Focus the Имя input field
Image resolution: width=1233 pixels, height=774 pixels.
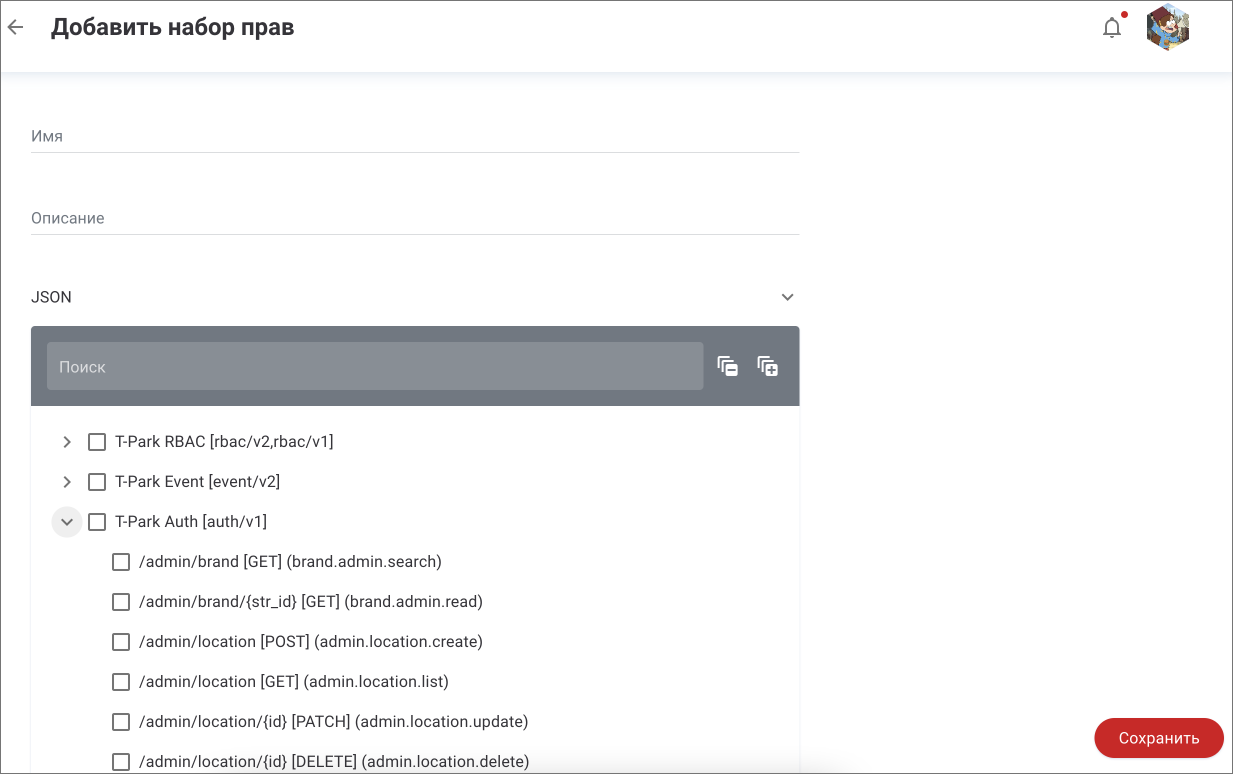(415, 136)
